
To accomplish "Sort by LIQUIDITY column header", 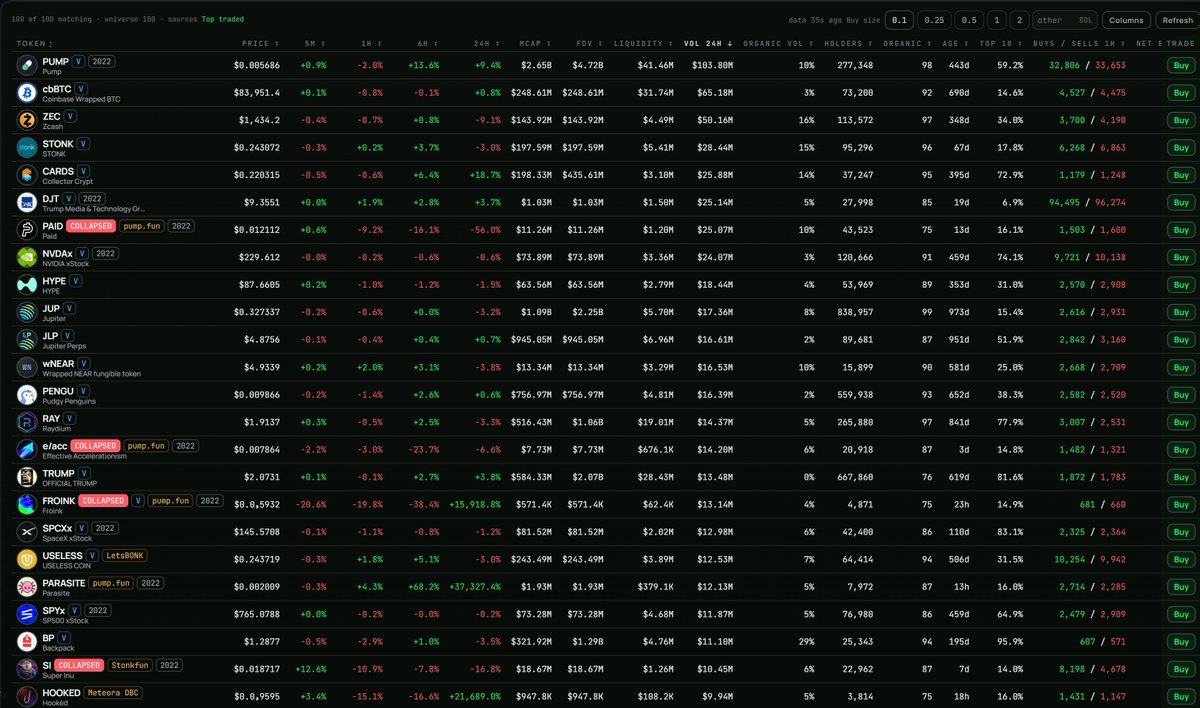I will 642,44.
